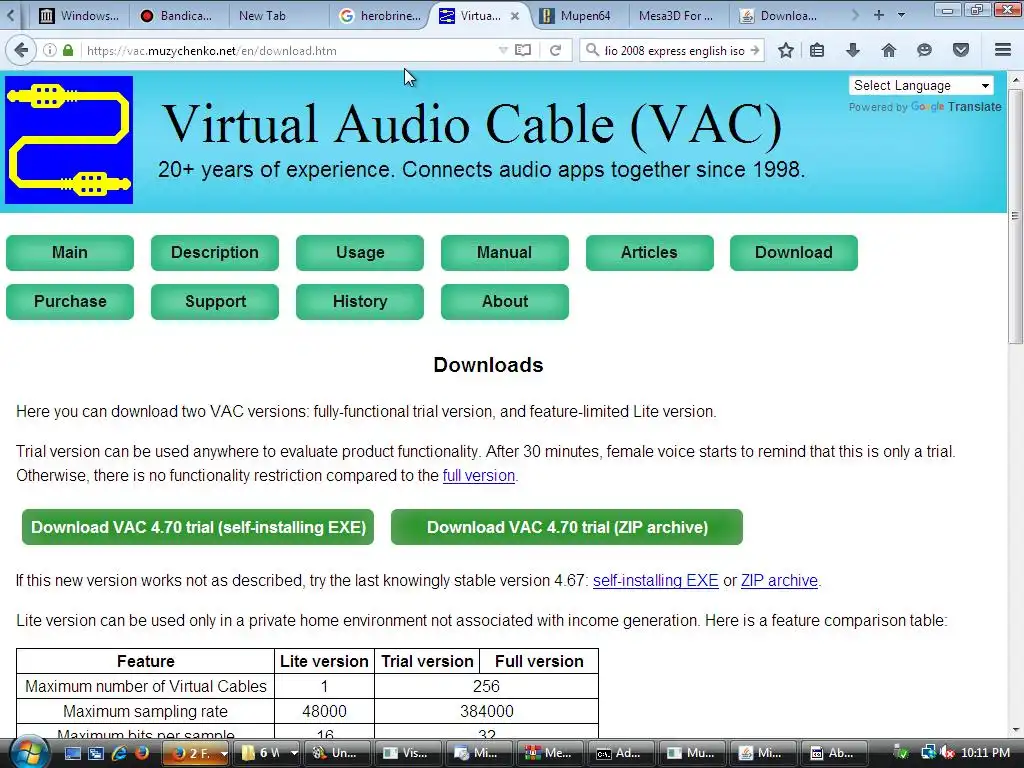1024x768 pixels.
Task: Open the folder windows taskbar group
Action: (x=267, y=753)
